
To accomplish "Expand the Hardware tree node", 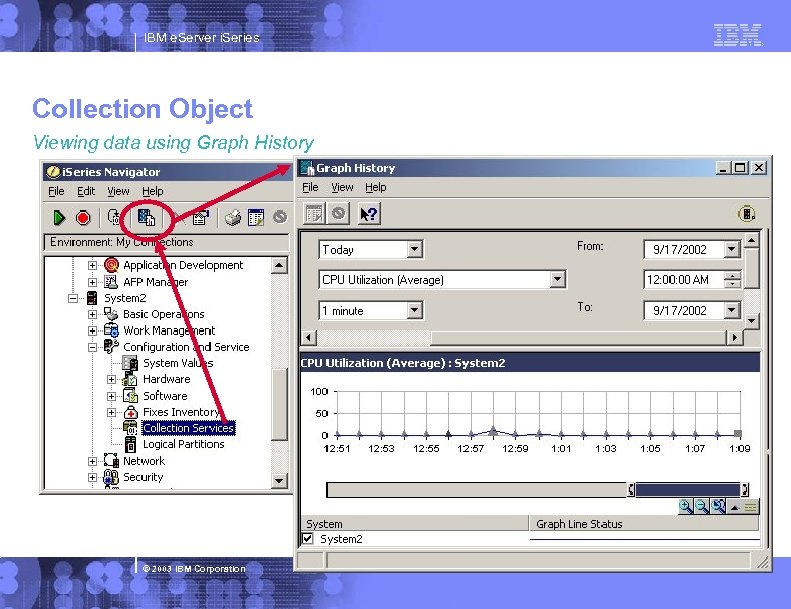I will click(x=111, y=379).
